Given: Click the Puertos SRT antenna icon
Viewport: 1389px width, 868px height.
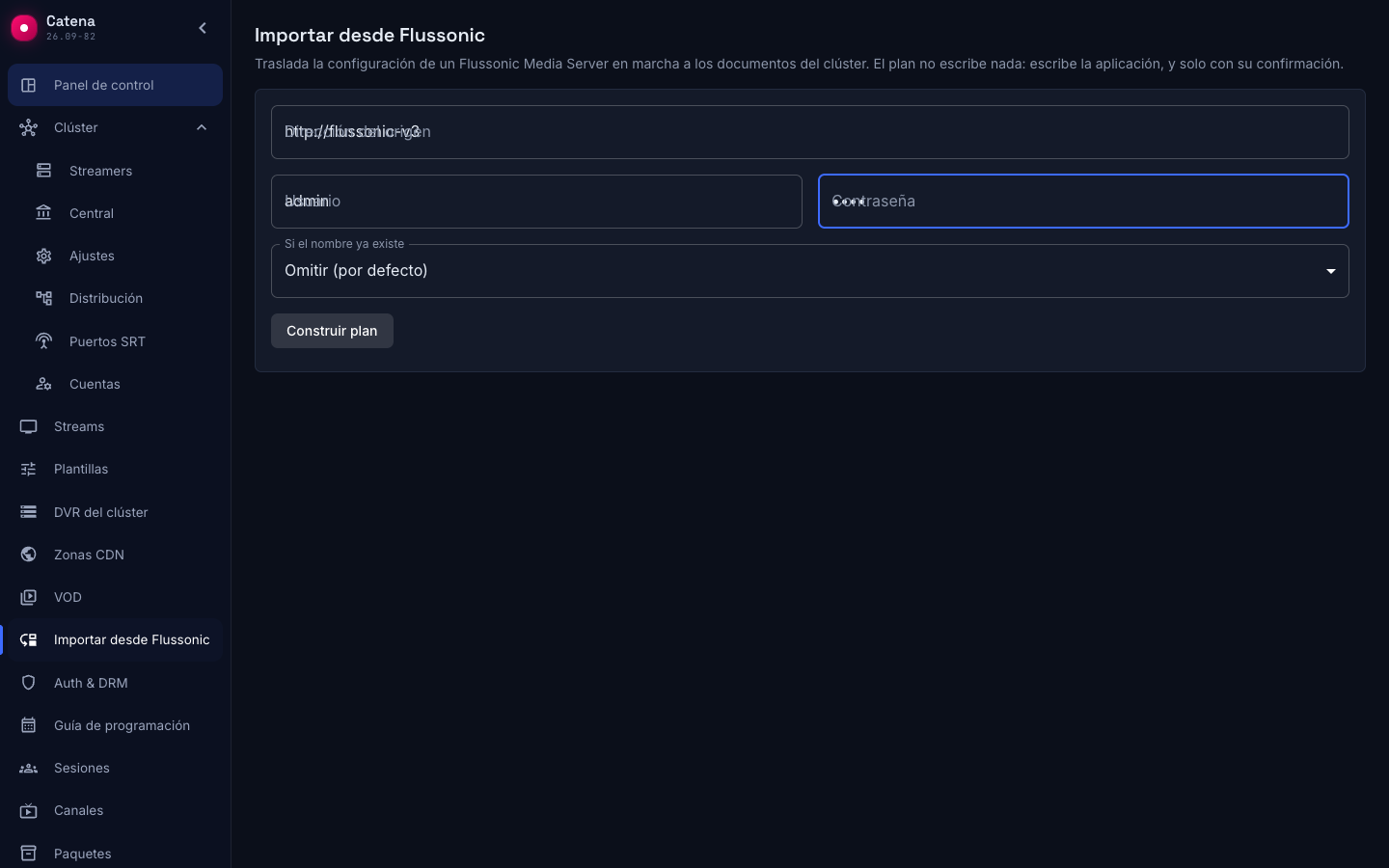Looking at the screenshot, I should point(44,341).
